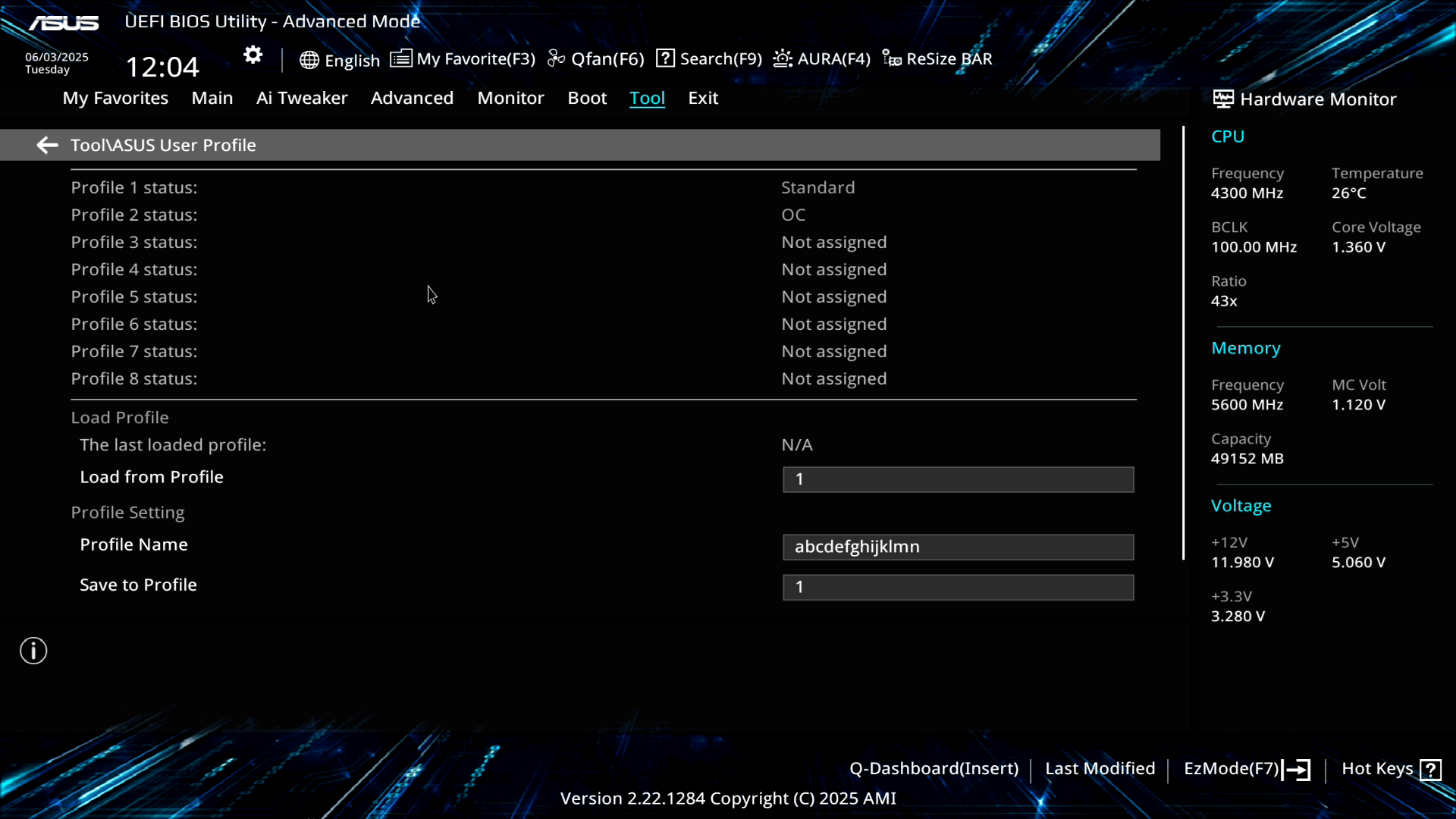Viewport: 1456px width, 819px height.
Task: Click the back arrow beside ASUS User Profile
Action: pos(47,145)
